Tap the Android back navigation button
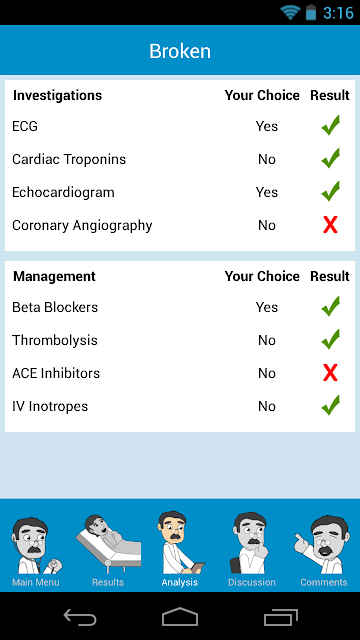360x640 pixels. click(80, 617)
